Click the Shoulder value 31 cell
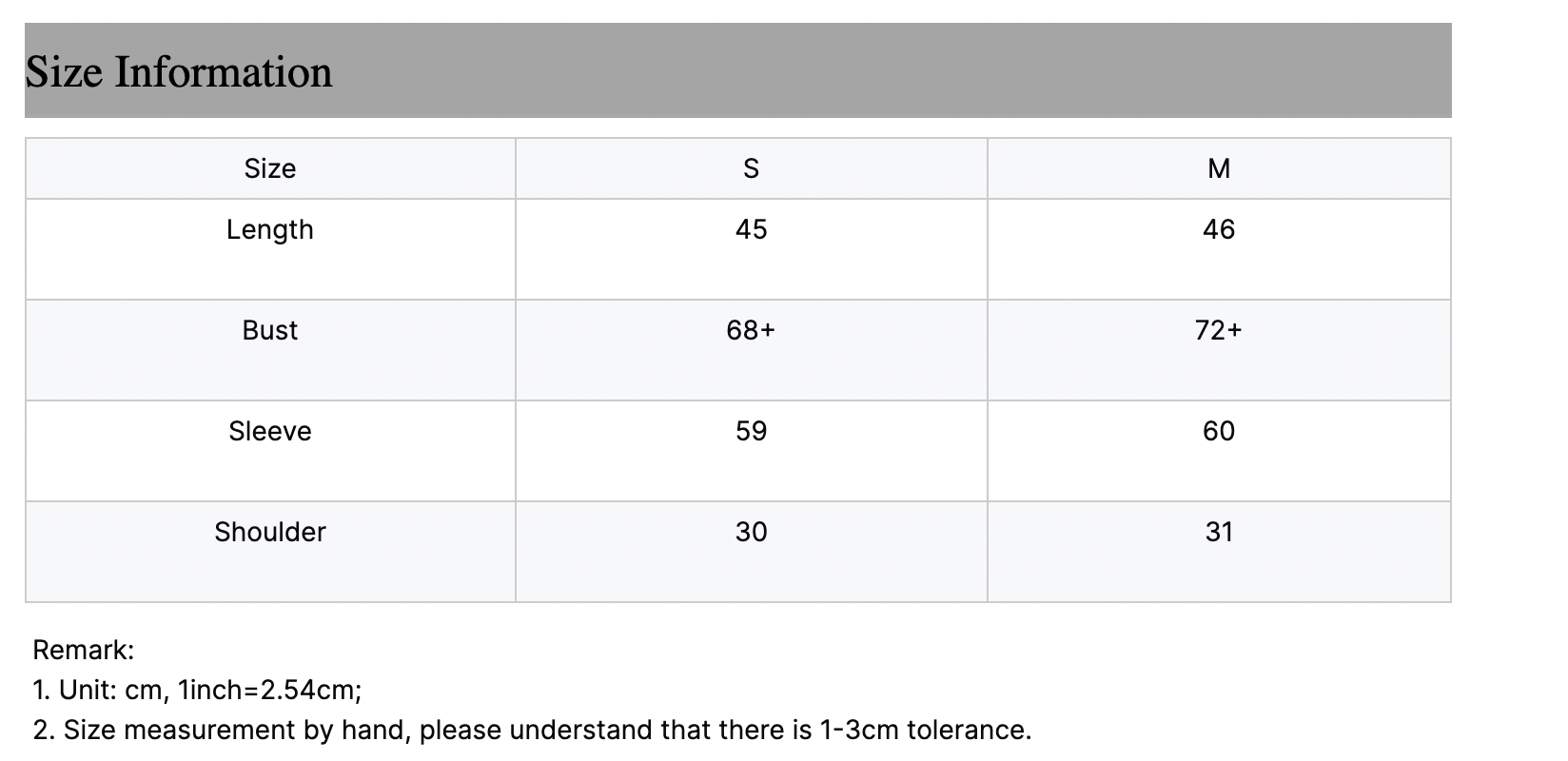 click(x=1219, y=532)
